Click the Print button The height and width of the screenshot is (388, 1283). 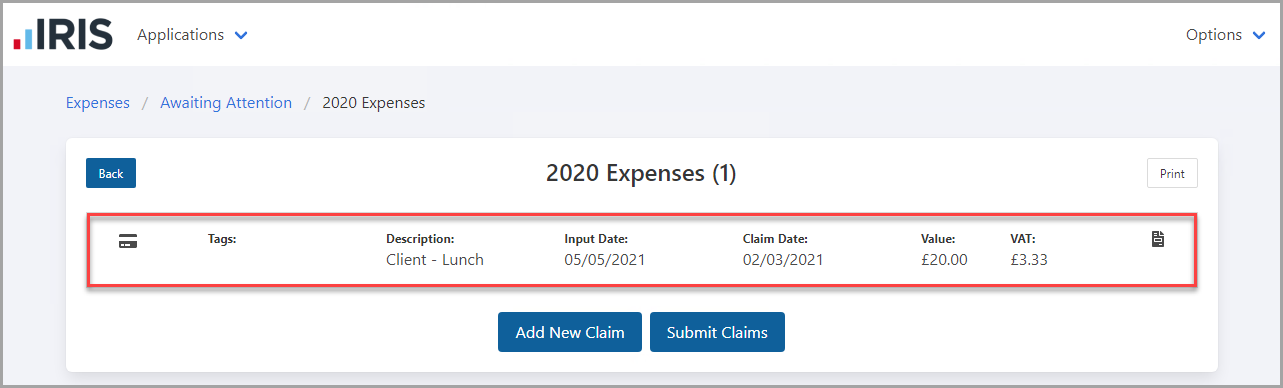[1172, 173]
